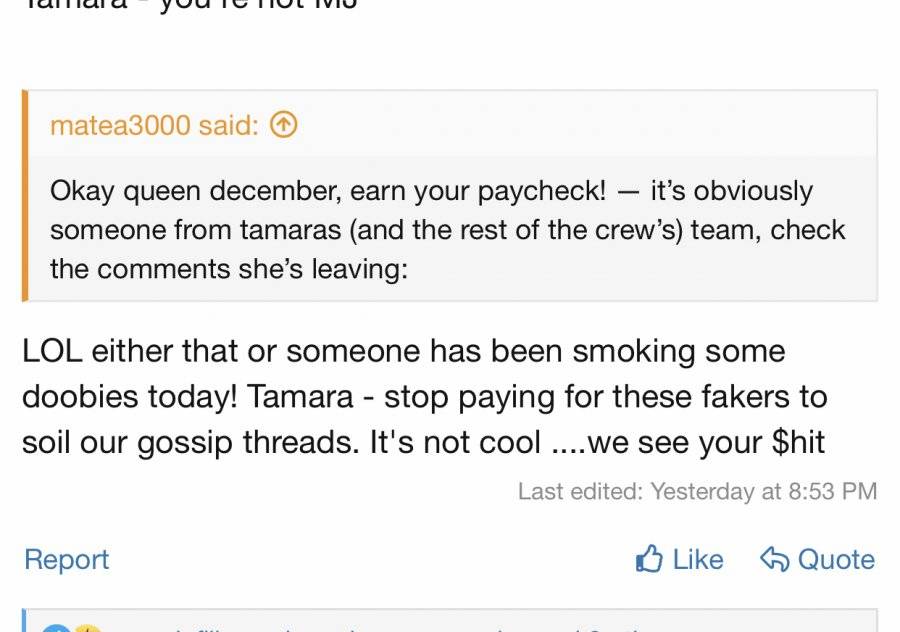This screenshot has height=632, width=900.
Task: Click the Like text label
Action: tap(697, 559)
